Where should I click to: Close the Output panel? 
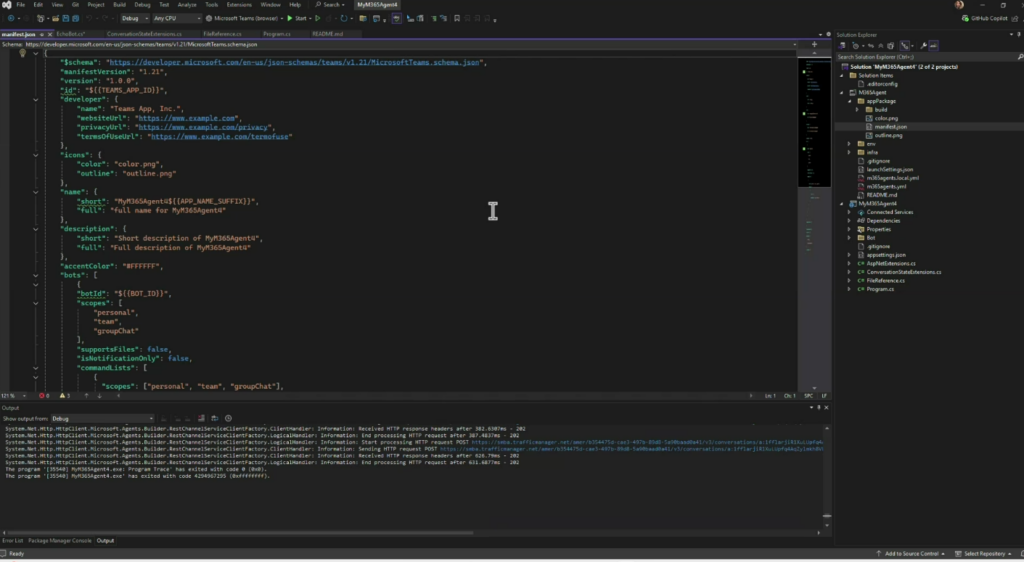pyautogui.click(x=826, y=407)
